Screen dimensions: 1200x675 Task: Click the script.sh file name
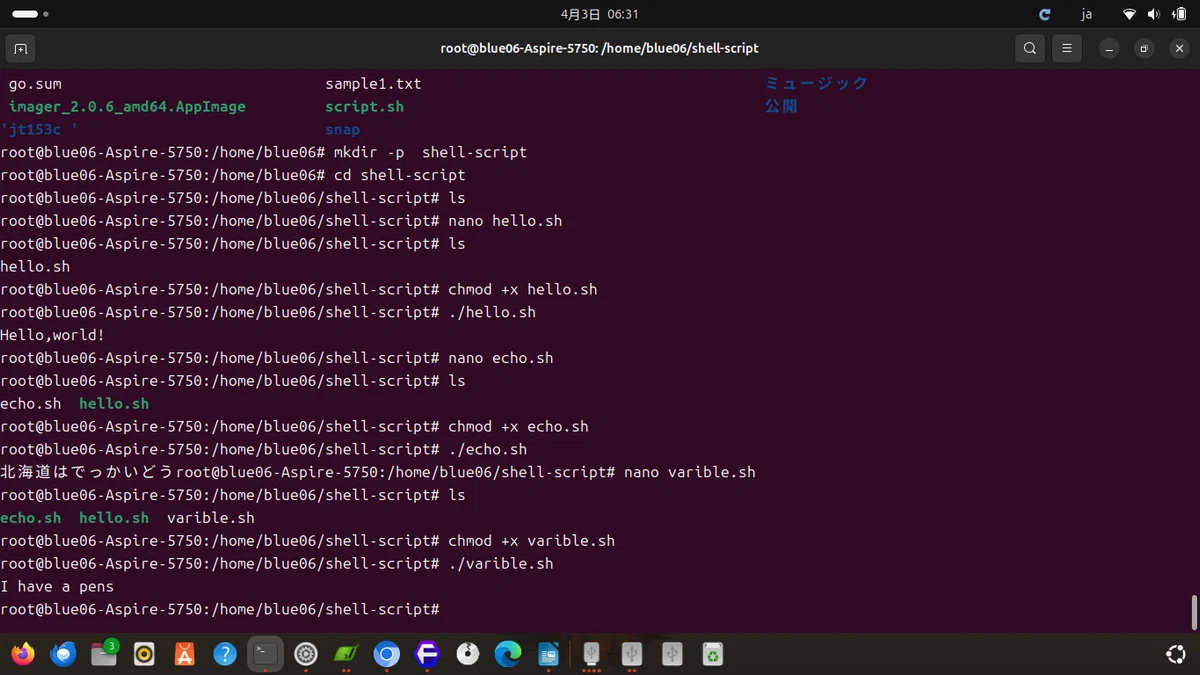[x=364, y=107]
